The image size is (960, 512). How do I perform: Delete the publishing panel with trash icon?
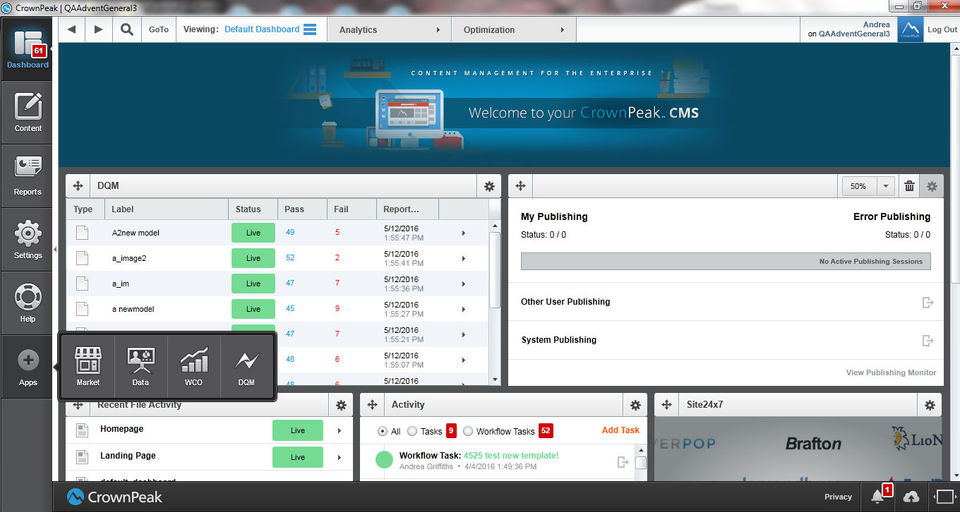pos(909,186)
